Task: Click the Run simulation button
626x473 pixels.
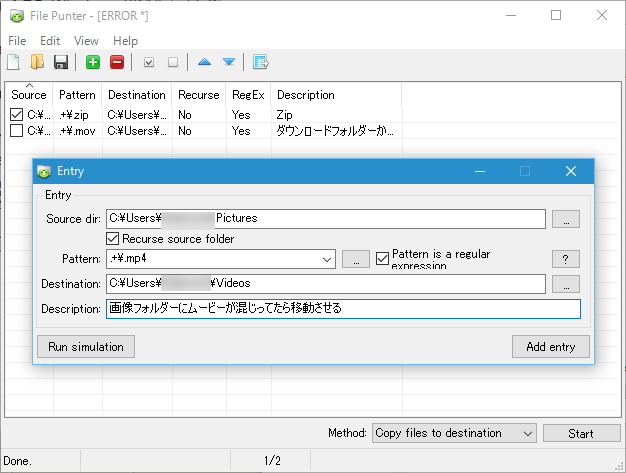Action: [x=86, y=346]
